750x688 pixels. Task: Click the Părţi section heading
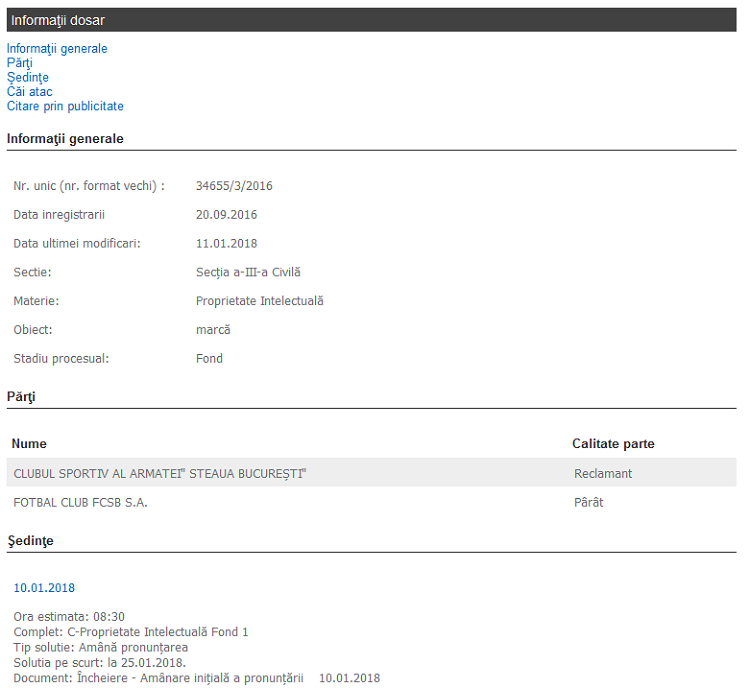(x=21, y=397)
